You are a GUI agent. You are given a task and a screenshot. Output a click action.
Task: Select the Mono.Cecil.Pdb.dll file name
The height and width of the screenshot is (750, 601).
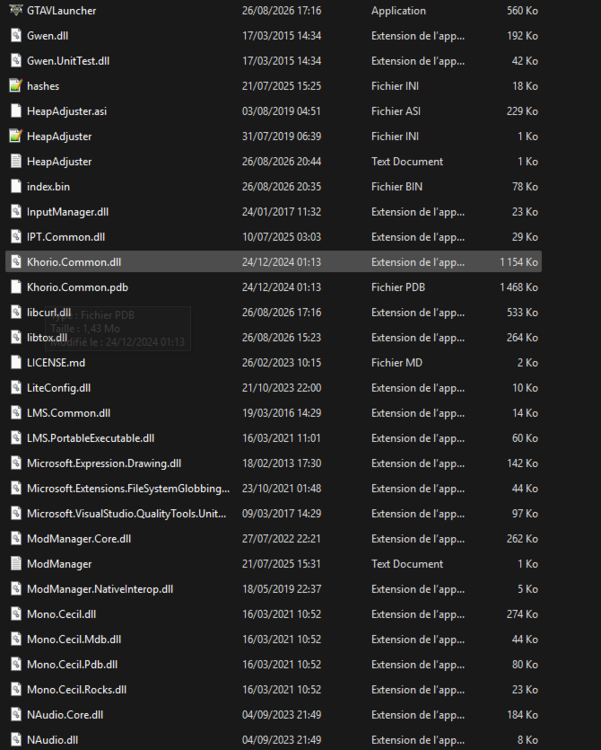pyautogui.click(x=72, y=664)
